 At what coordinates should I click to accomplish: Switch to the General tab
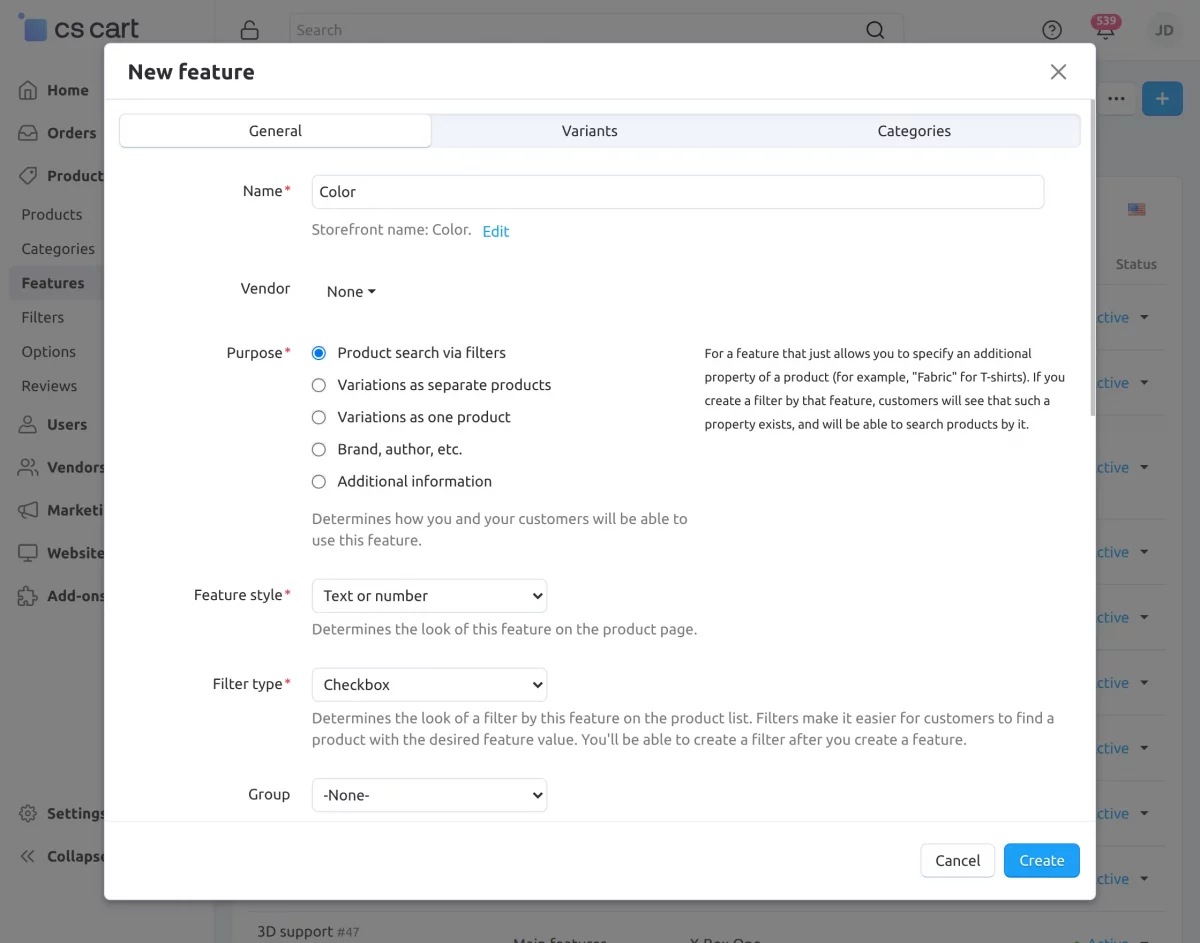click(x=275, y=131)
